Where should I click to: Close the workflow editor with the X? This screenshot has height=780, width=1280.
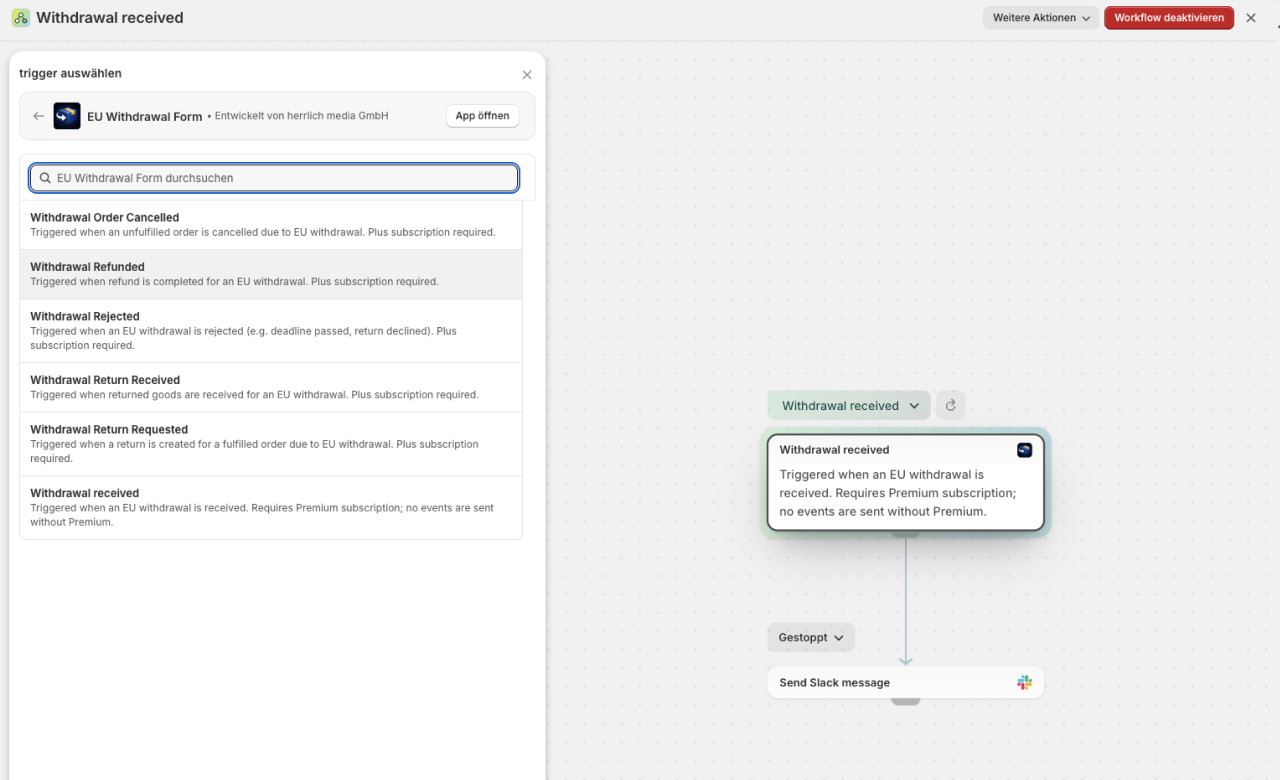1251,18
